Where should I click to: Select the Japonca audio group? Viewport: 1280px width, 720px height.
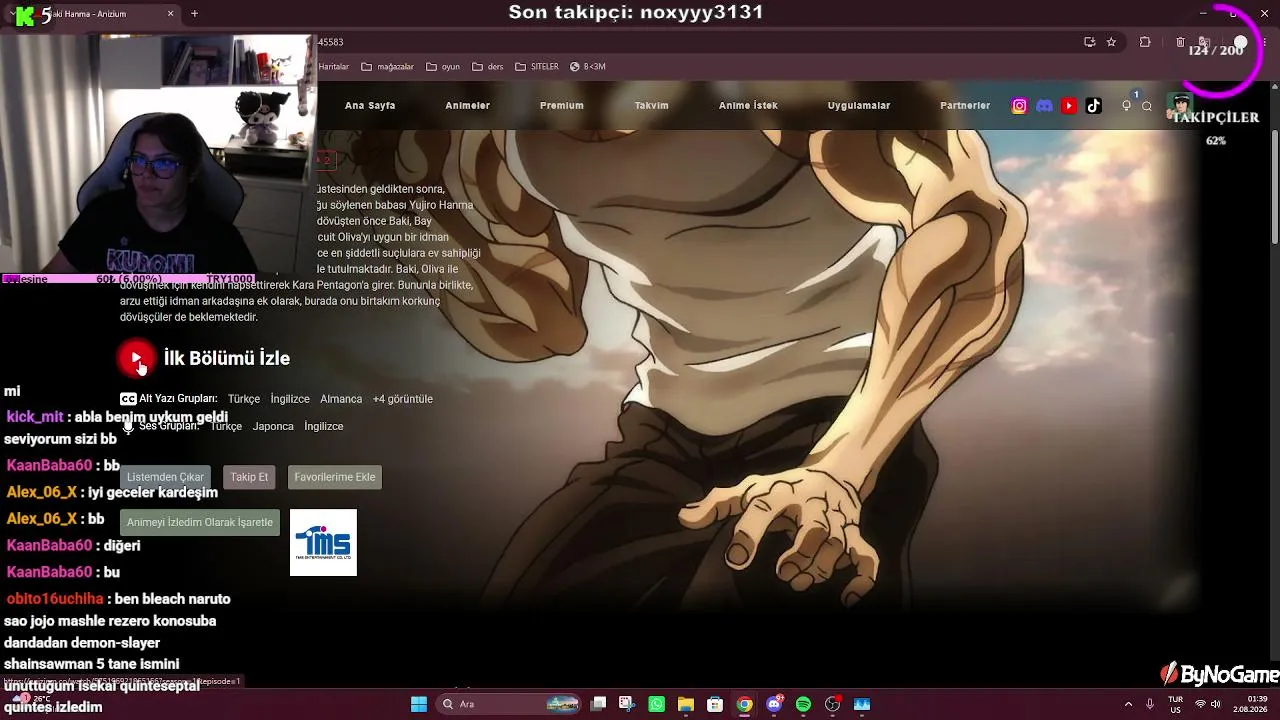pos(273,426)
